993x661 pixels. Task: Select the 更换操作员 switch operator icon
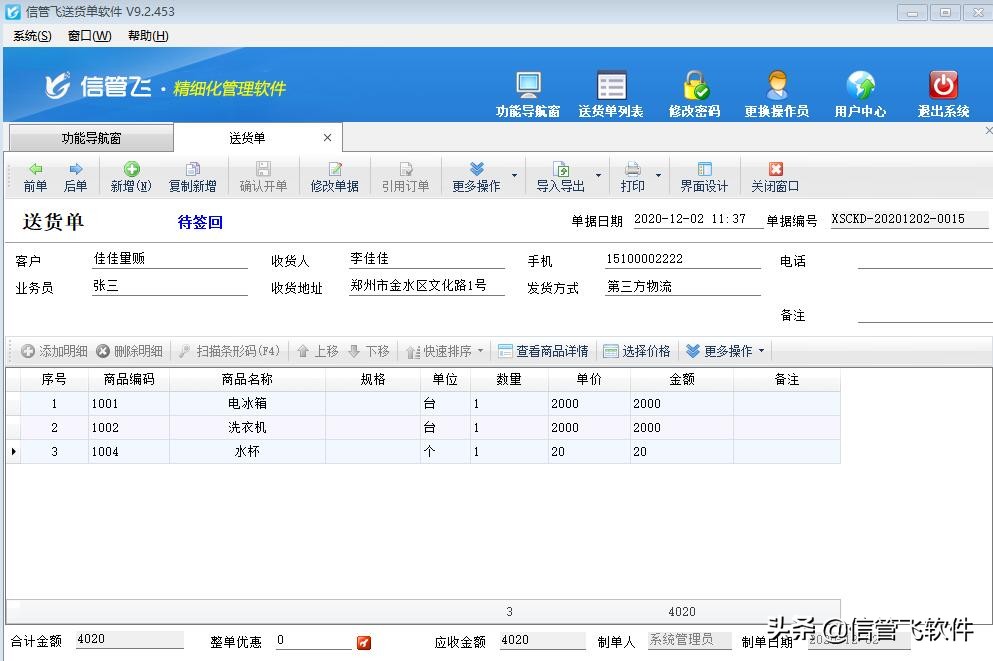[777, 90]
